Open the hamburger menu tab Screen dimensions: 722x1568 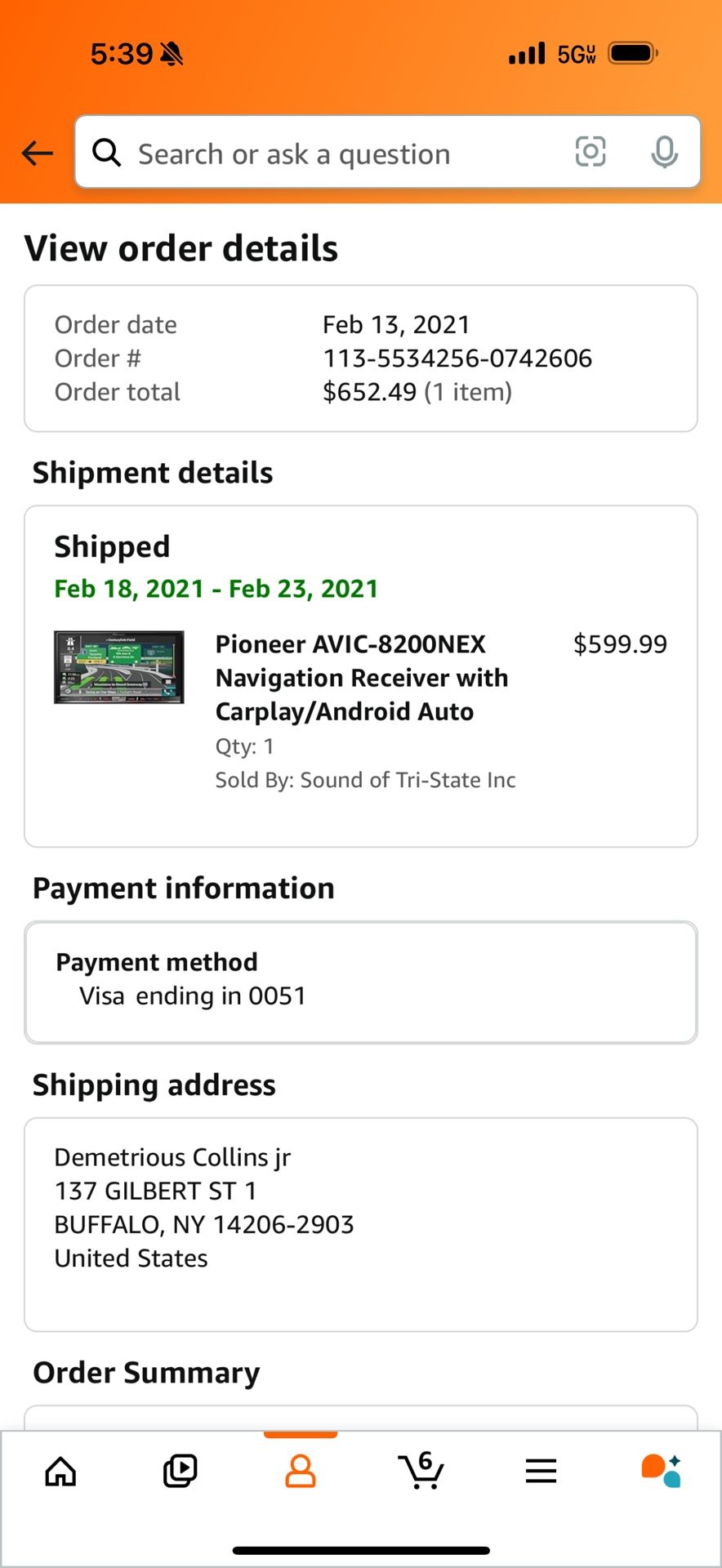pos(541,1471)
